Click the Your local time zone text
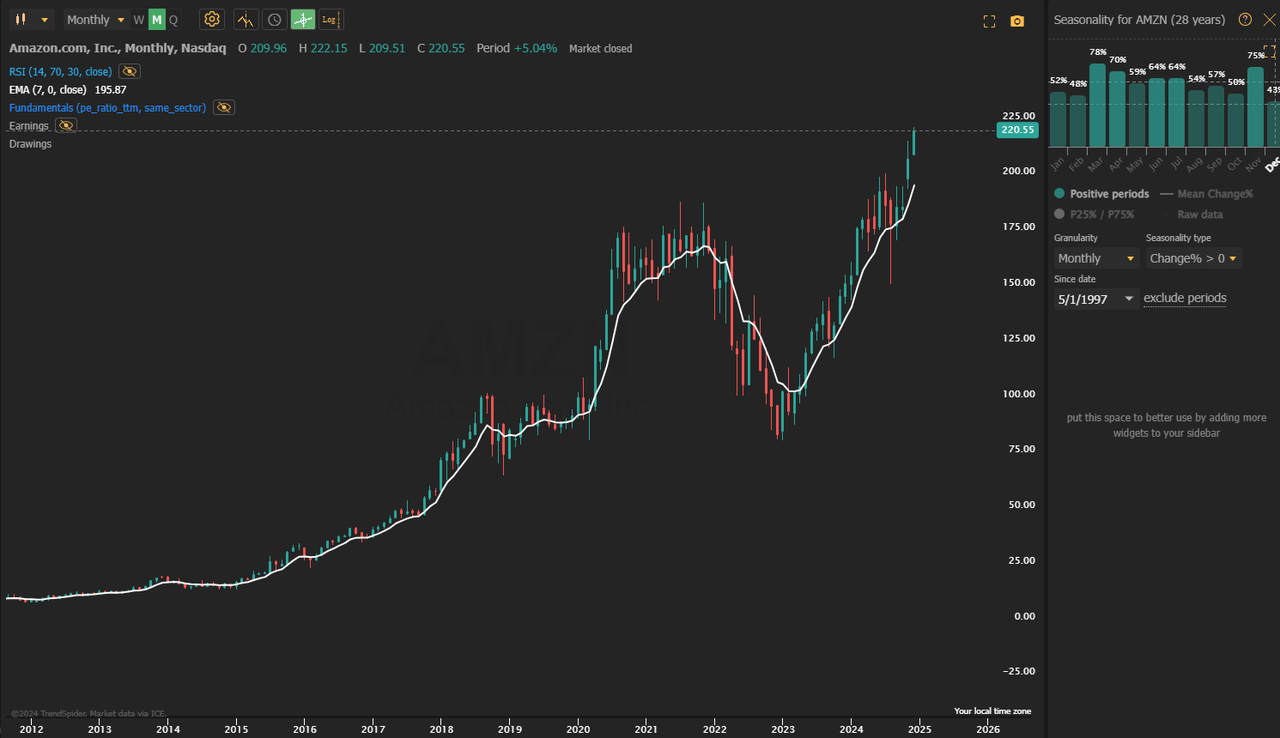Screen dimensions: 1280x738 pyautogui.click(x=992, y=711)
